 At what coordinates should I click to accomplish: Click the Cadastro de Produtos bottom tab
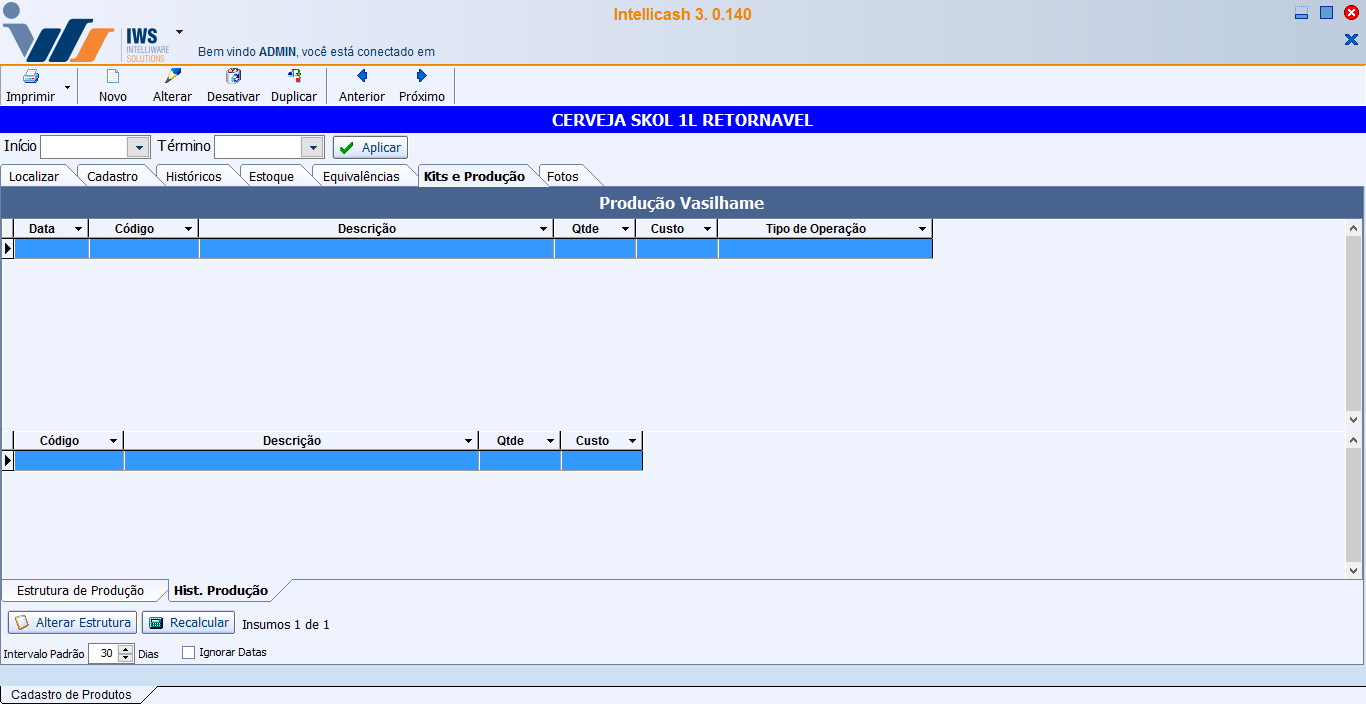tap(71, 694)
